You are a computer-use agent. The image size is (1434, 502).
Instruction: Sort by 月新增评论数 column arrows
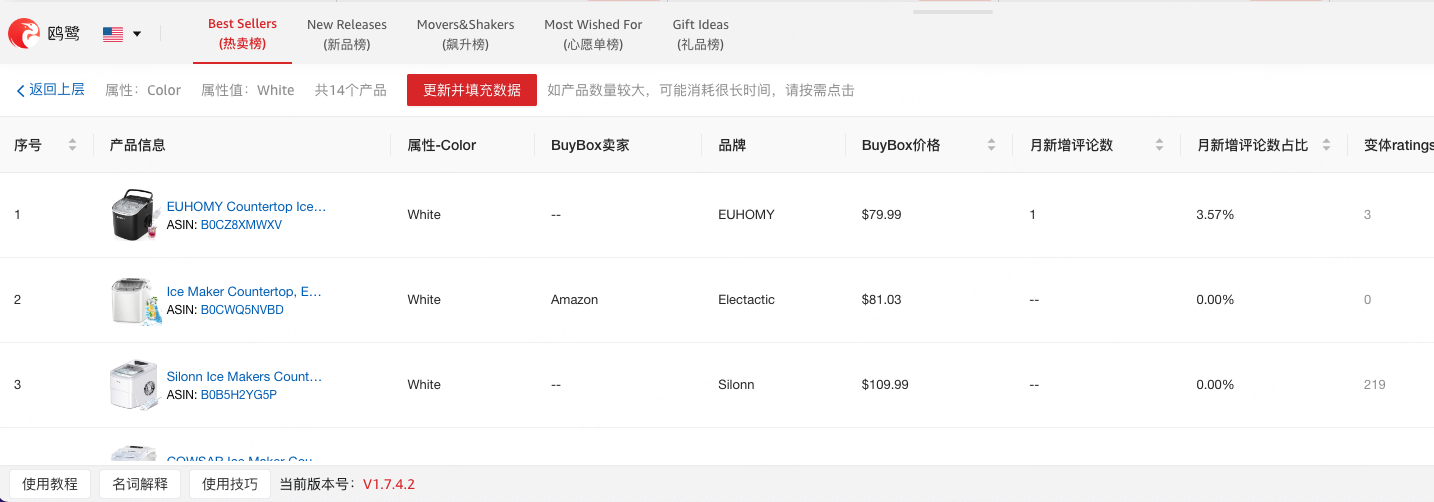tap(1159, 145)
